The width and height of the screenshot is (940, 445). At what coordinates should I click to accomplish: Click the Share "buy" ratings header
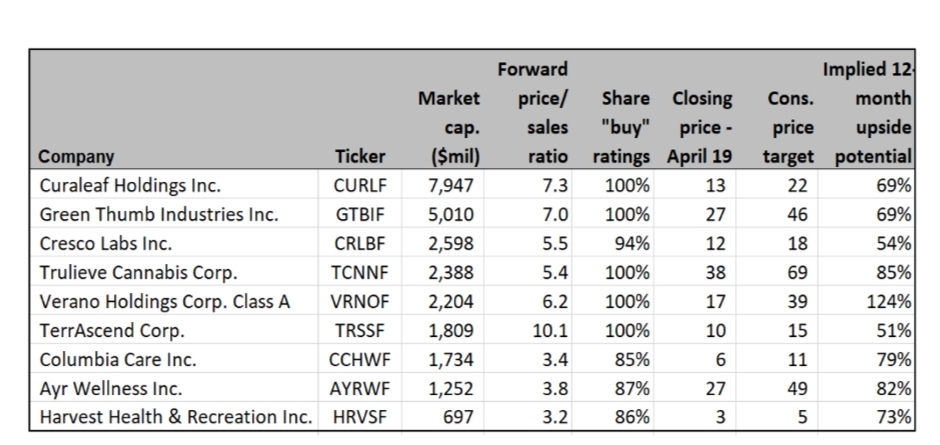click(x=622, y=127)
